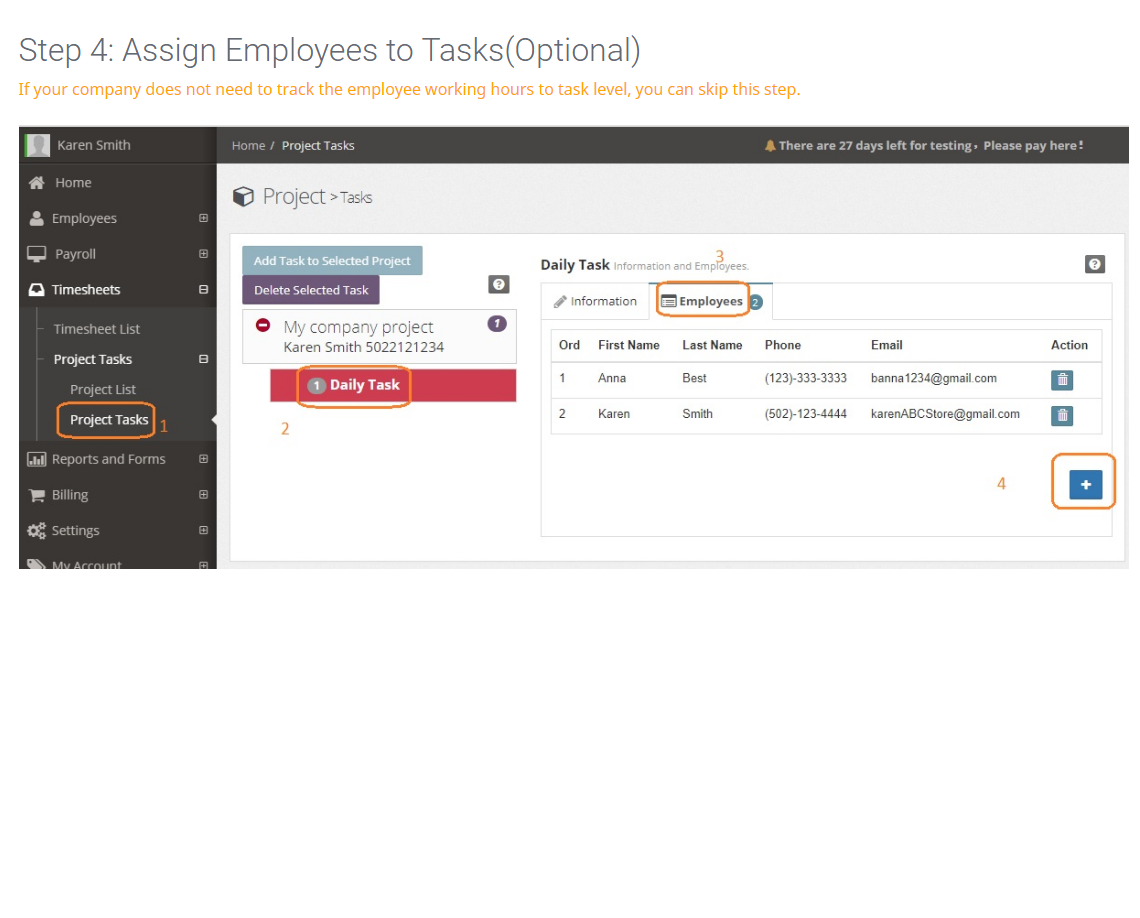The height and width of the screenshot is (918, 1140).
Task: Open Home in the sidebar
Action: pyautogui.click(x=73, y=182)
